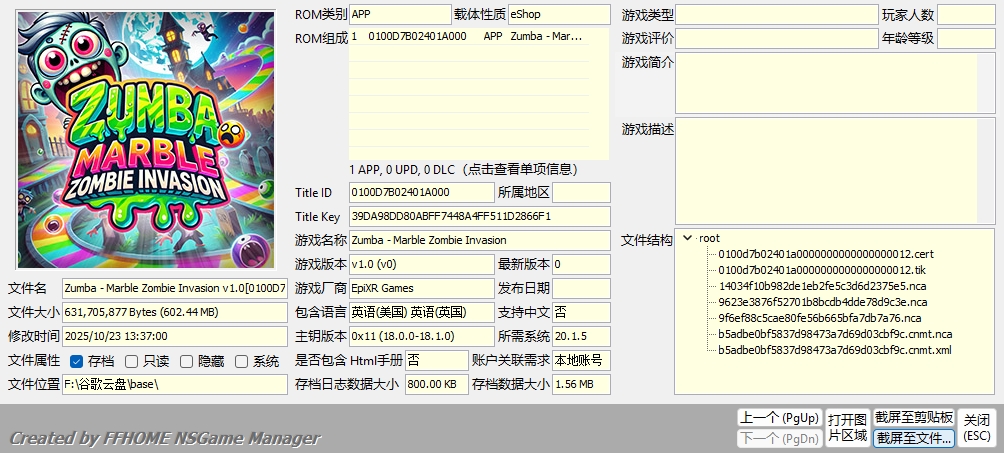The height and width of the screenshot is (453, 1004).
Task: Collapse the root node in file structure tree
Action: 687,238
